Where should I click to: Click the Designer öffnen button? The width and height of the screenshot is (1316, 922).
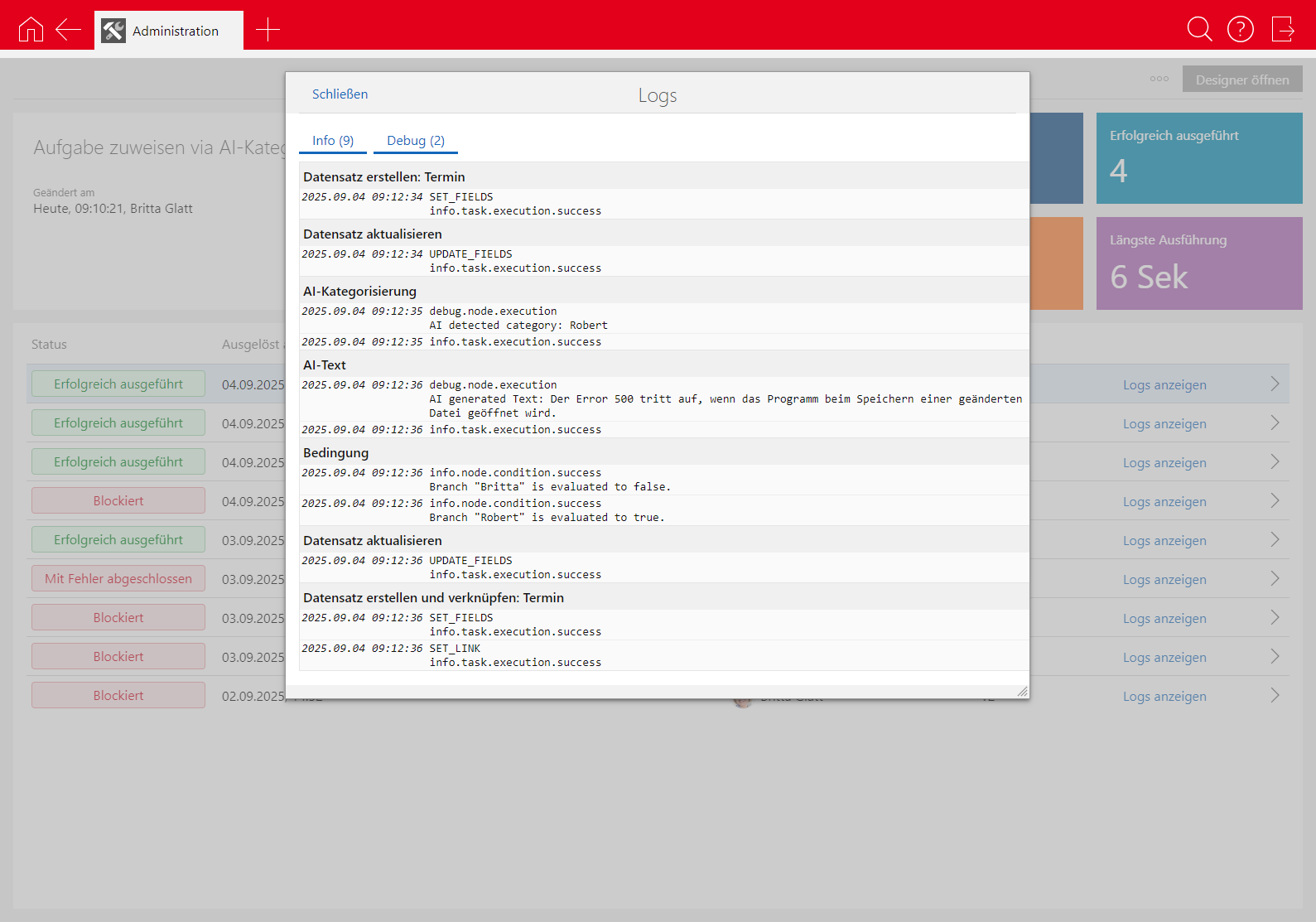pyautogui.click(x=1241, y=80)
